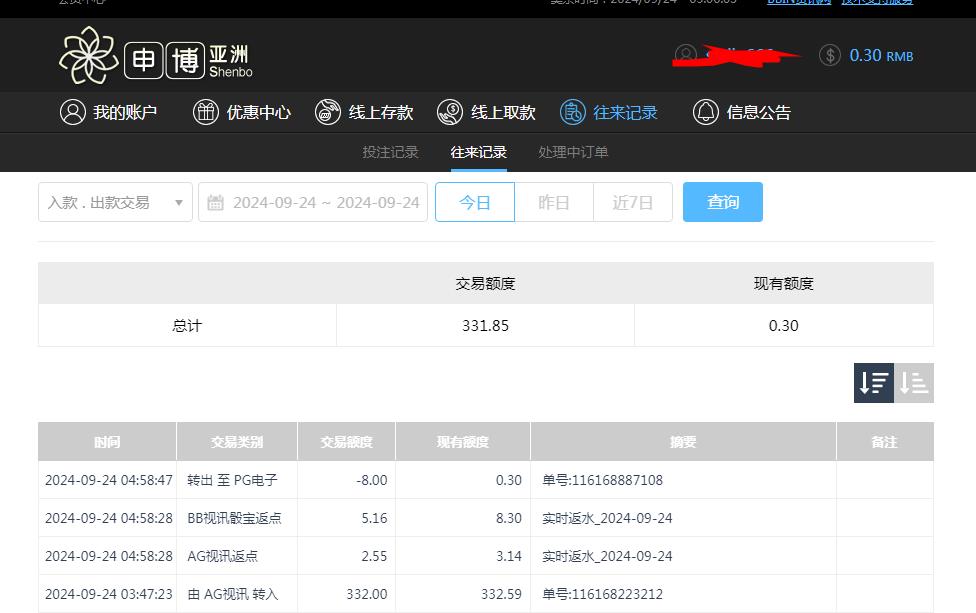Enable ascending sort order
The image size is (976, 613).
pos(914,383)
